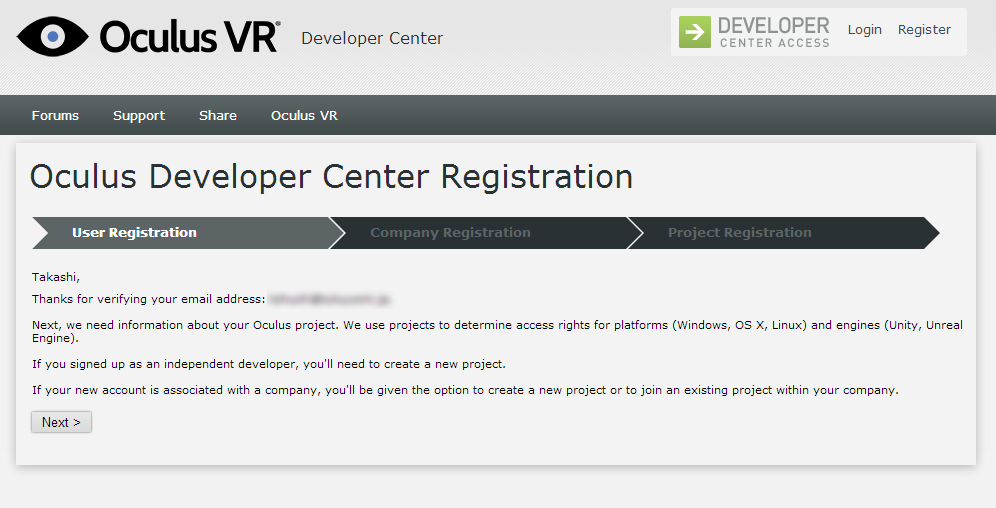Click the Developer Center header text
Viewport: 996px width, 508px height.
click(372, 38)
